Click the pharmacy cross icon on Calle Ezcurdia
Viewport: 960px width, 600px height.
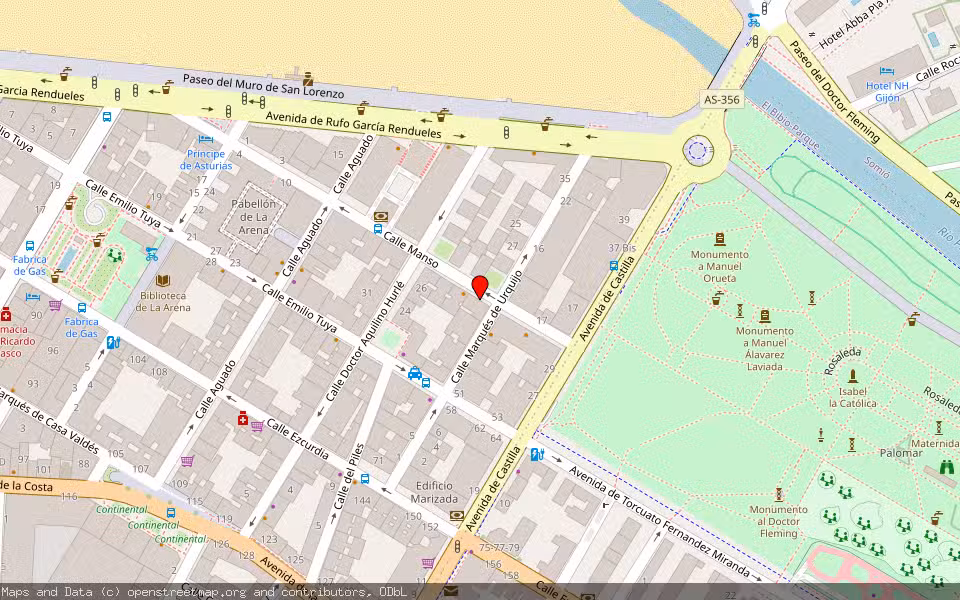pos(242,418)
